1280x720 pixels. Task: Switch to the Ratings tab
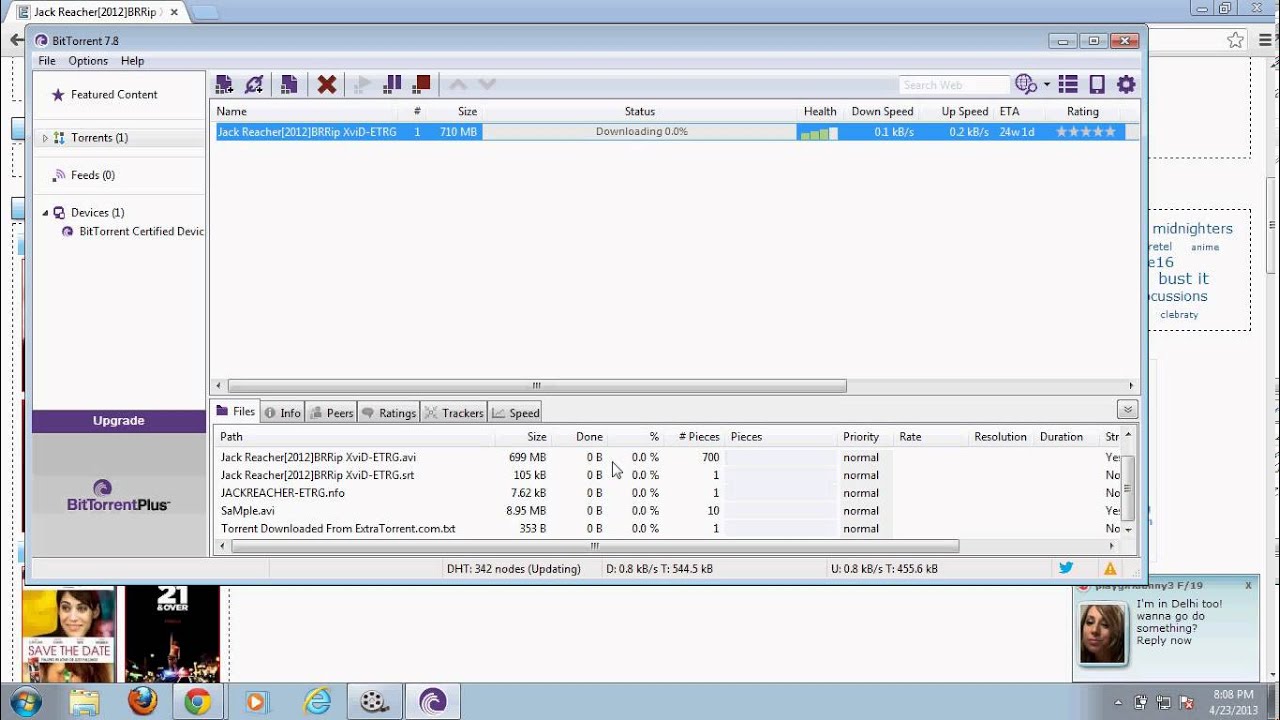point(389,413)
